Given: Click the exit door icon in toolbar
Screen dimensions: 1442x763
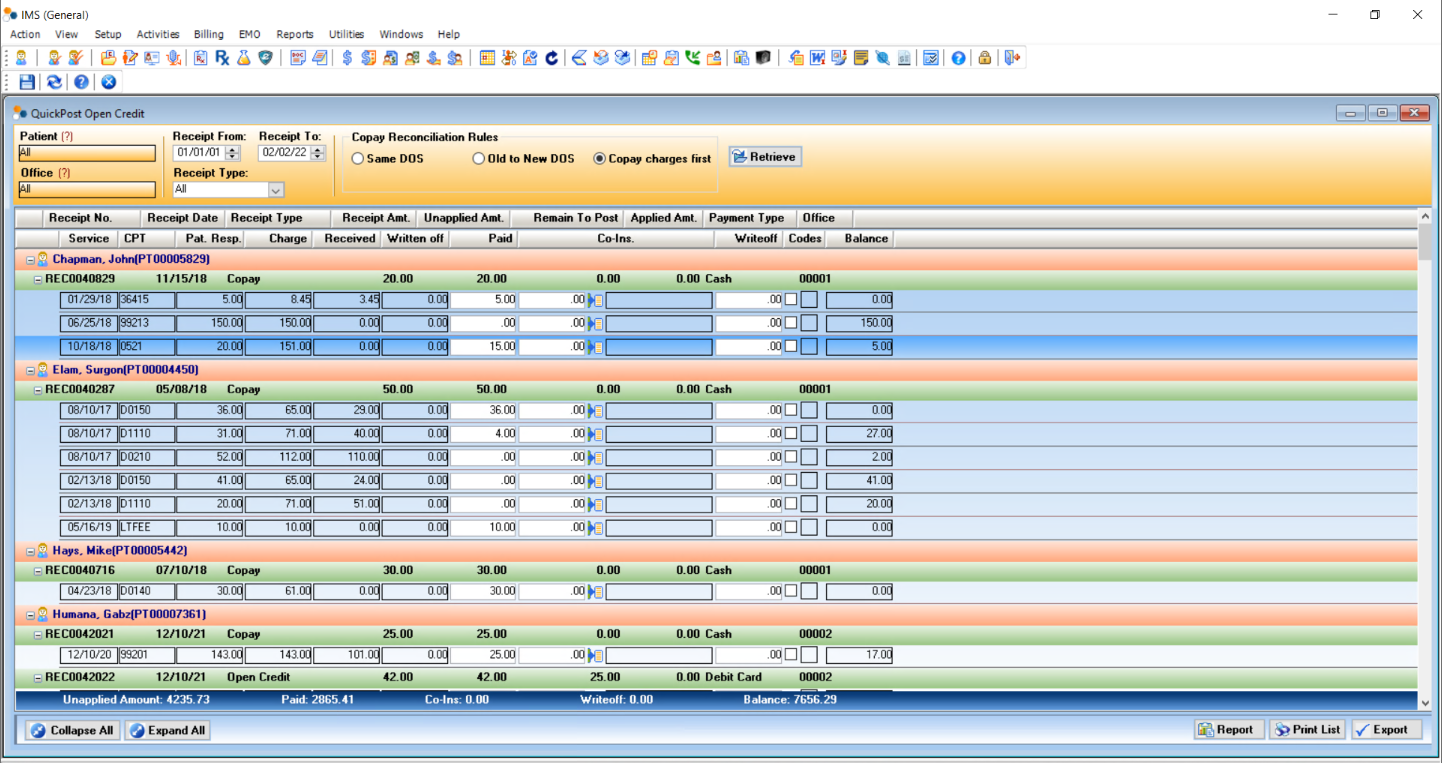Looking at the screenshot, I should tap(1012, 58).
